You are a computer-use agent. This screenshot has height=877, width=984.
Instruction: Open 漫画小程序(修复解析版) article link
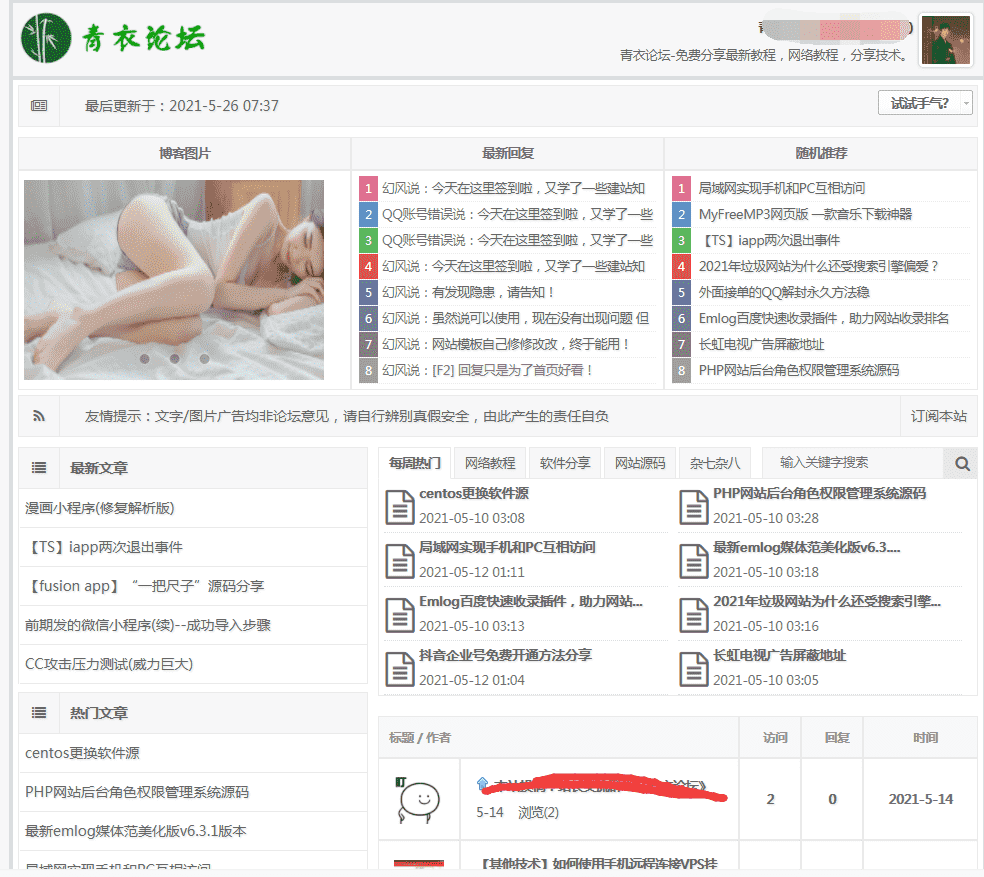(100, 508)
